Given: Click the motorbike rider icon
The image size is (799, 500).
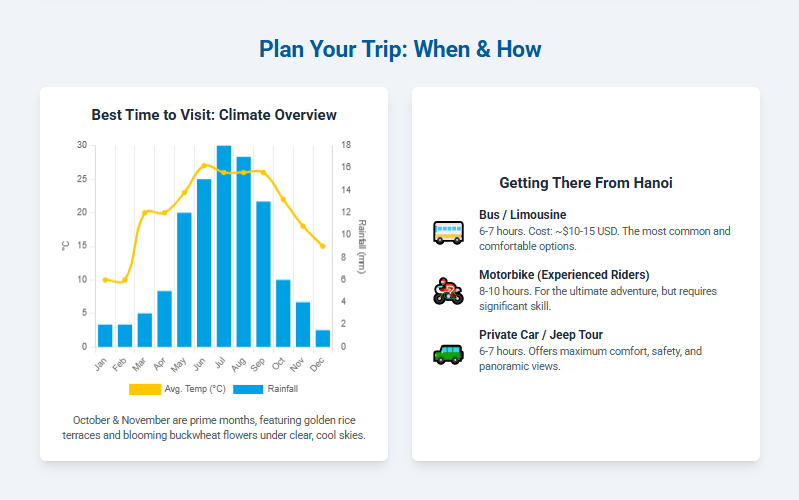Looking at the screenshot, I should tap(448, 291).
